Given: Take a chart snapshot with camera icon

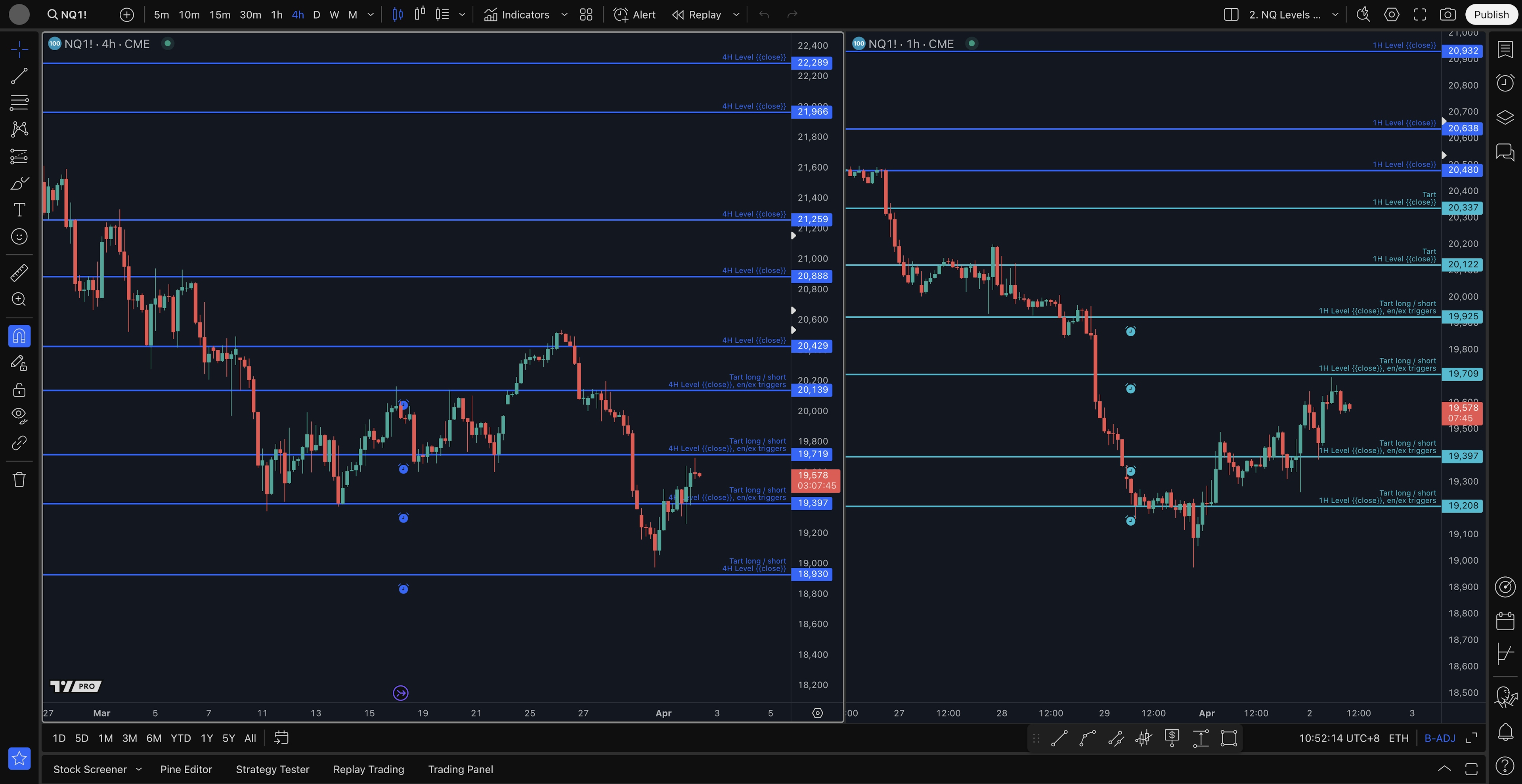Looking at the screenshot, I should coord(1447,15).
